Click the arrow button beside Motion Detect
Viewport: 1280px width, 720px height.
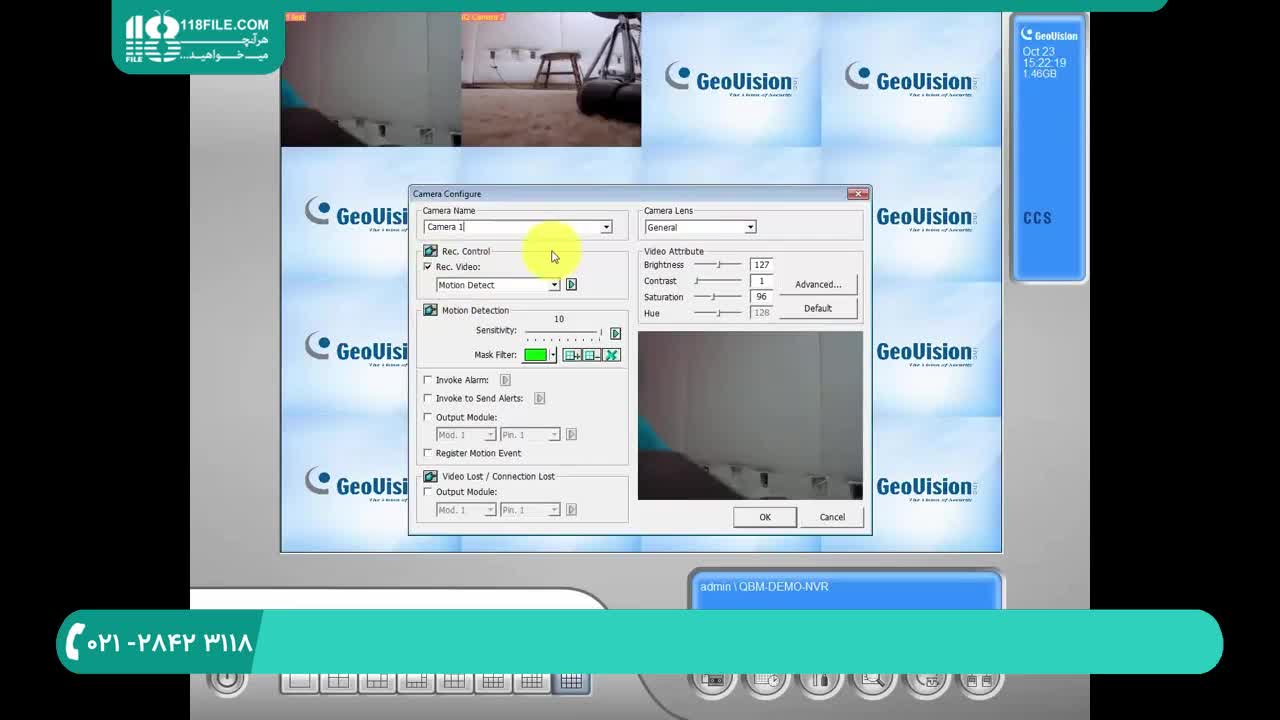[571, 285]
